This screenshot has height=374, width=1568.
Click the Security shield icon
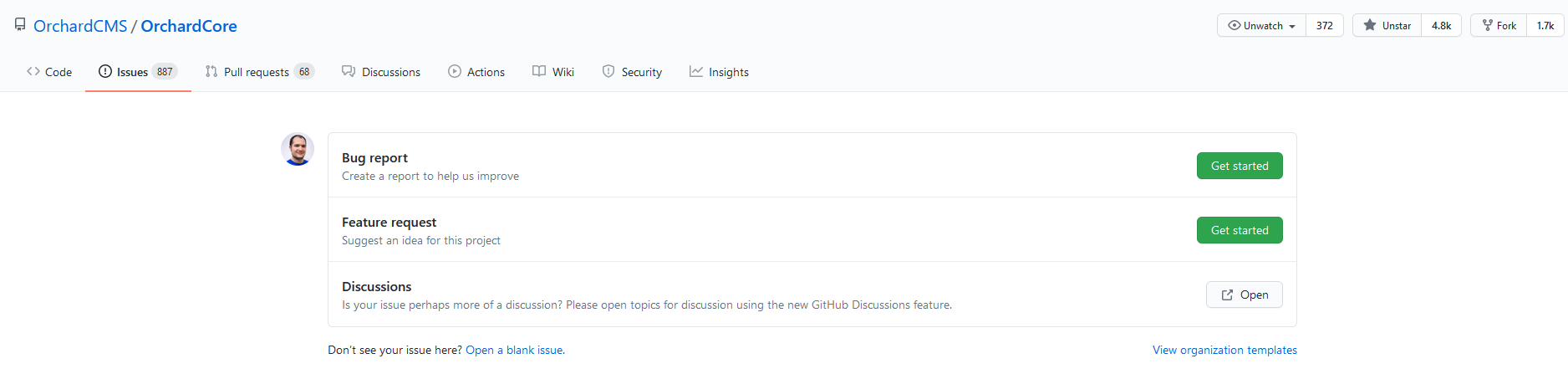(x=608, y=71)
